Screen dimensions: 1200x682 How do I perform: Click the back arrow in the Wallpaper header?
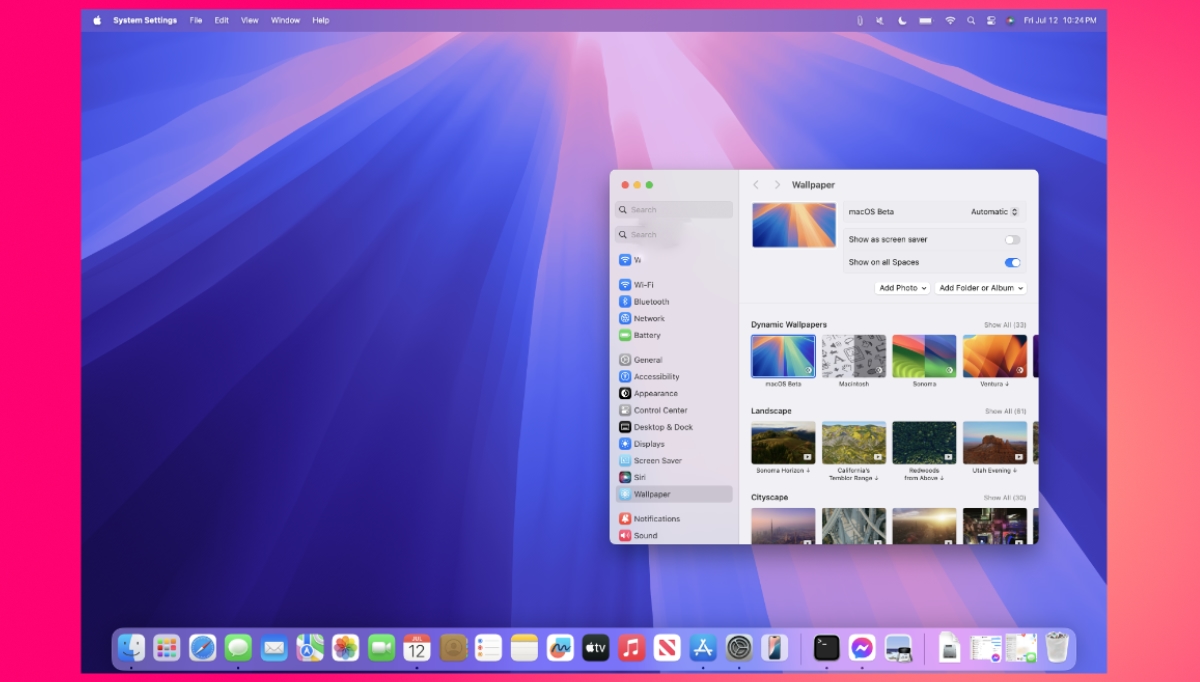(x=756, y=185)
